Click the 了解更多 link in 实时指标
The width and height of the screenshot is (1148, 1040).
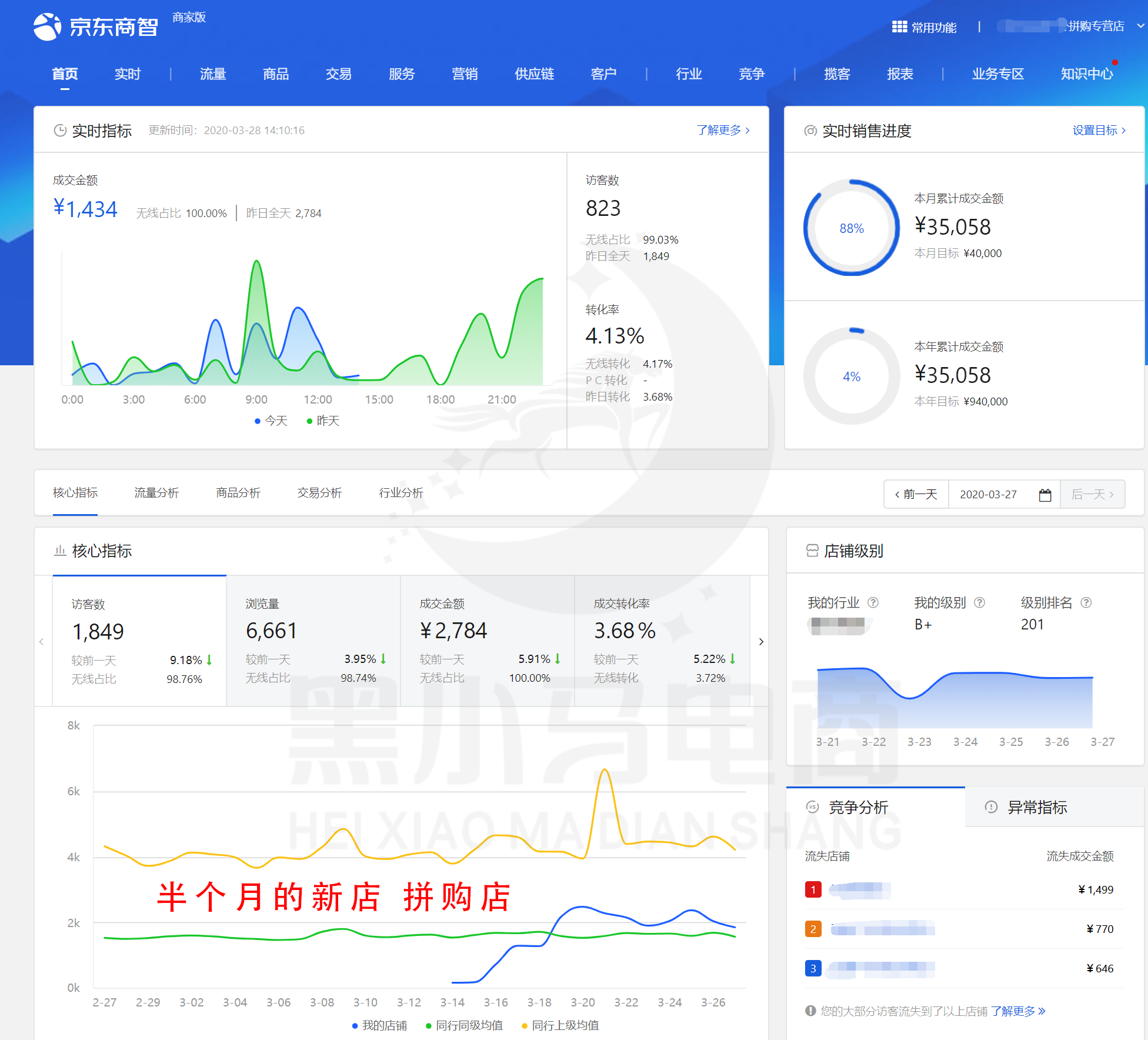point(723,130)
